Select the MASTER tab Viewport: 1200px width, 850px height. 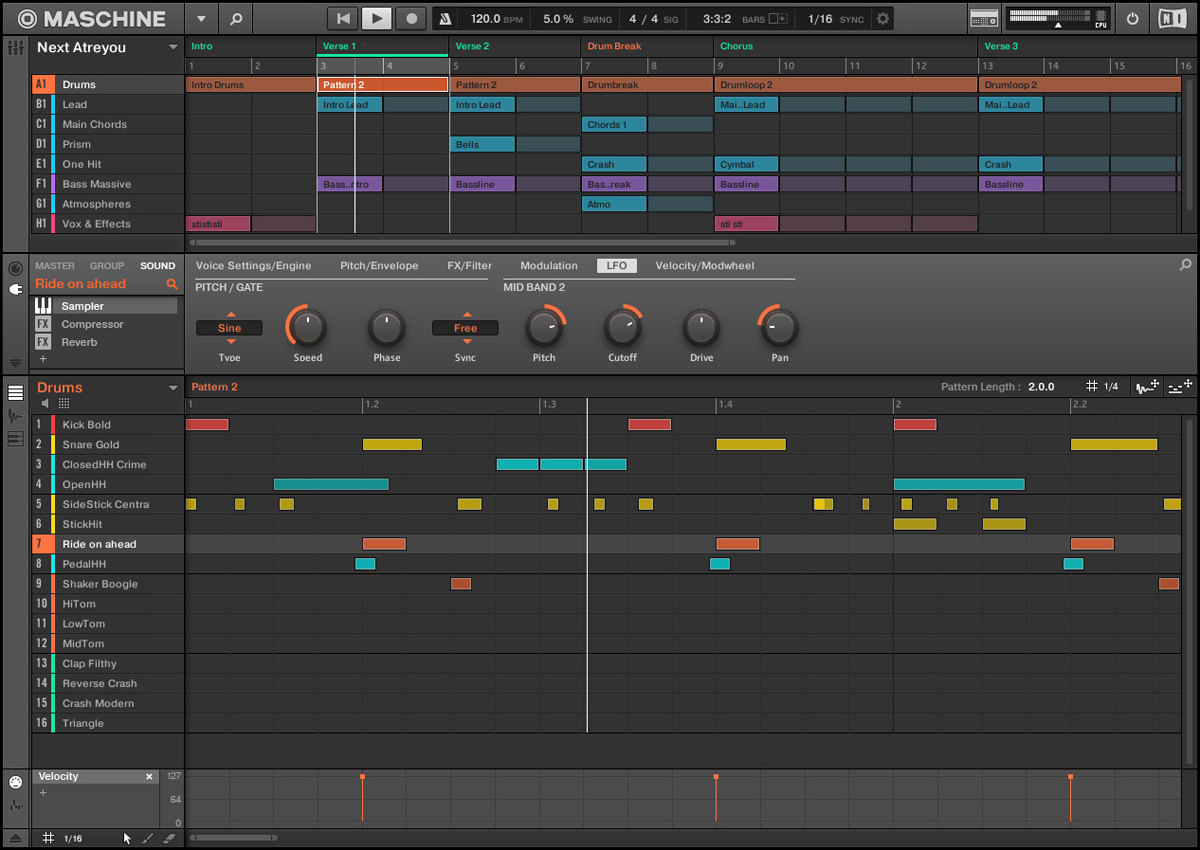[x=55, y=266]
